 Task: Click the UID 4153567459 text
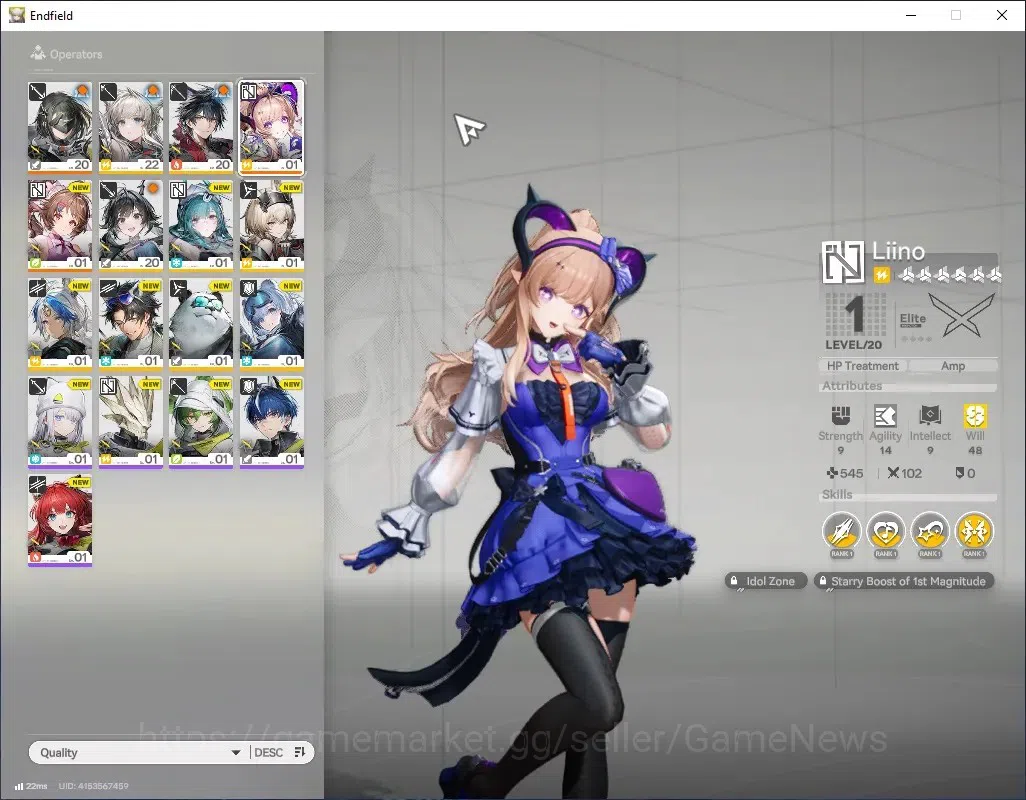[x=94, y=786]
